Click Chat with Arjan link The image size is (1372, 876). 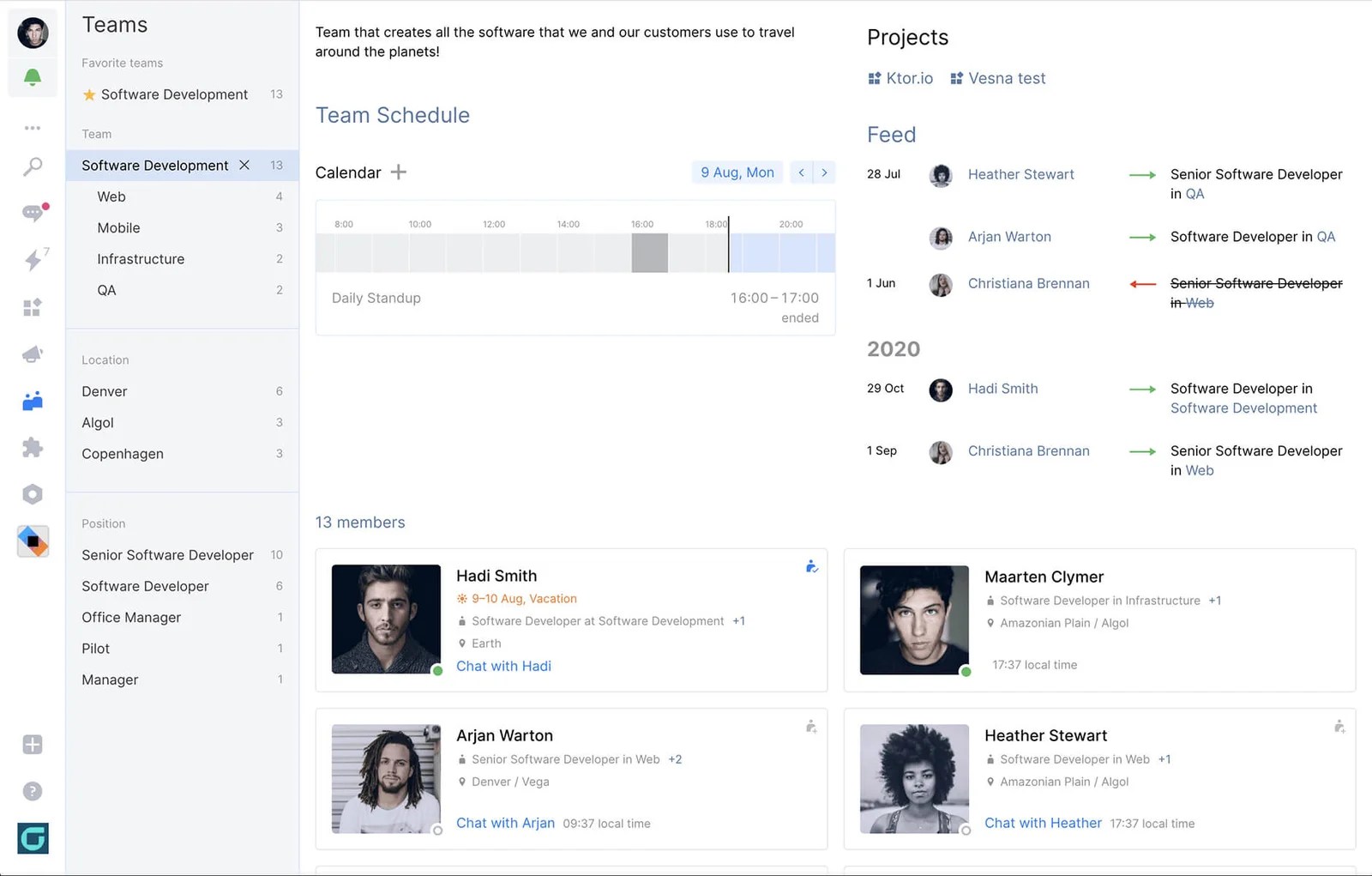pyautogui.click(x=505, y=823)
